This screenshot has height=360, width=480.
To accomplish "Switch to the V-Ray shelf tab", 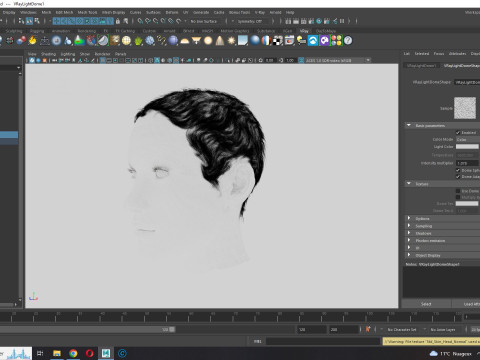I will (x=304, y=31).
